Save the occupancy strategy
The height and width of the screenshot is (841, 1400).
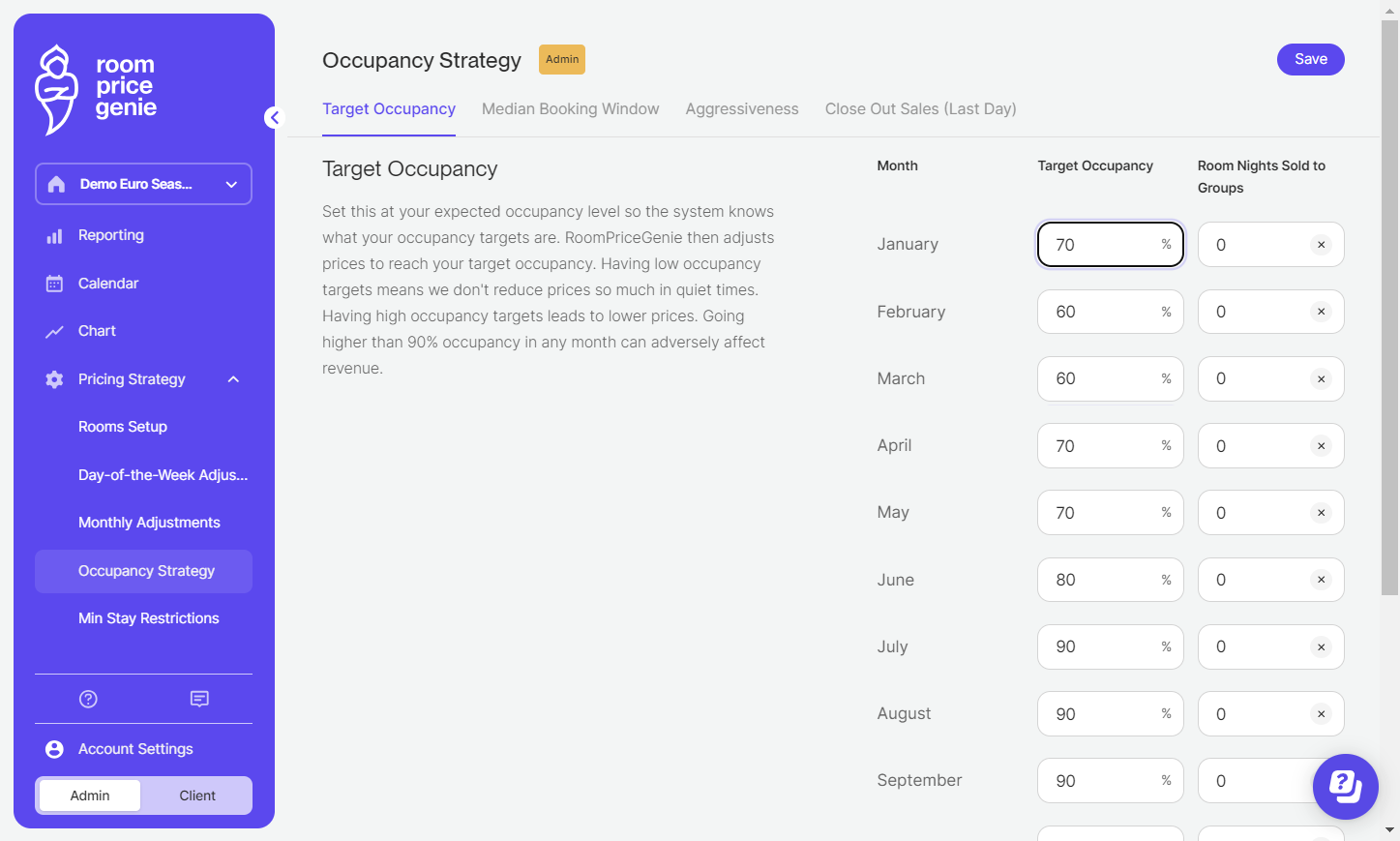pos(1310,59)
